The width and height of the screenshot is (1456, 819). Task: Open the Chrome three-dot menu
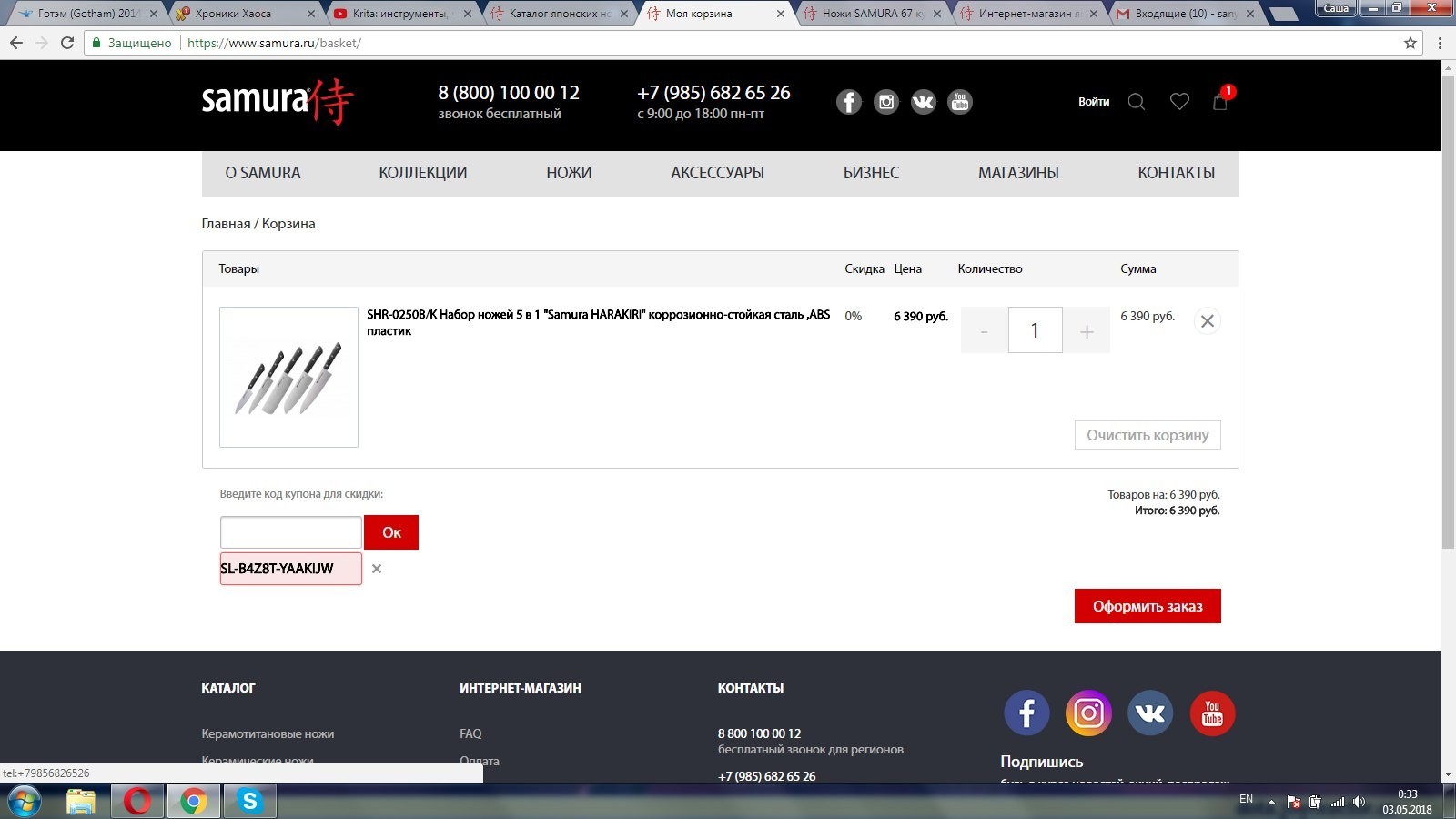click(x=1440, y=43)
